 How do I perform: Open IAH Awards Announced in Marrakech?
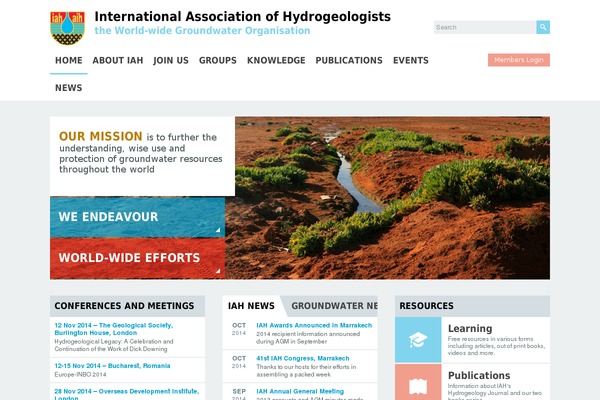coord(314,325)
